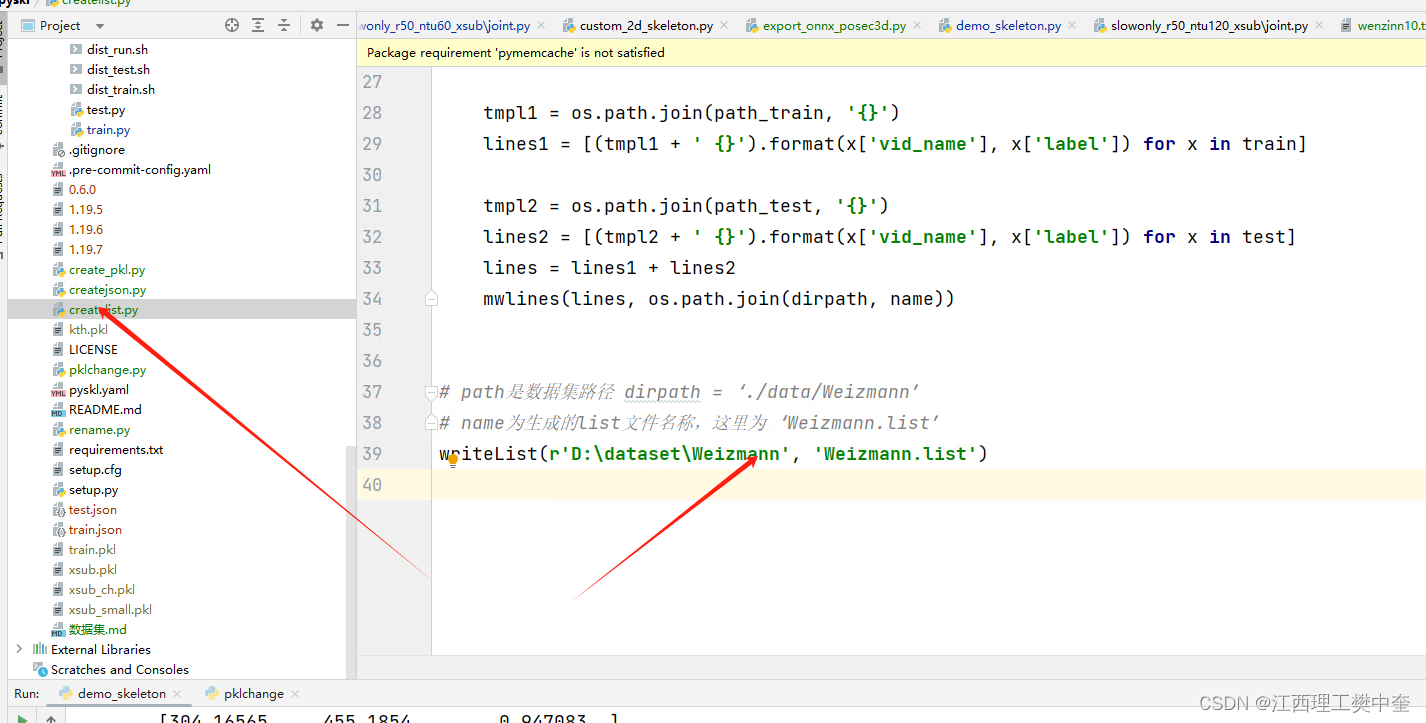The height and width of the screenshot is (723, 1426).
Task: Expand External Libraries node
Action: (19, 649)
